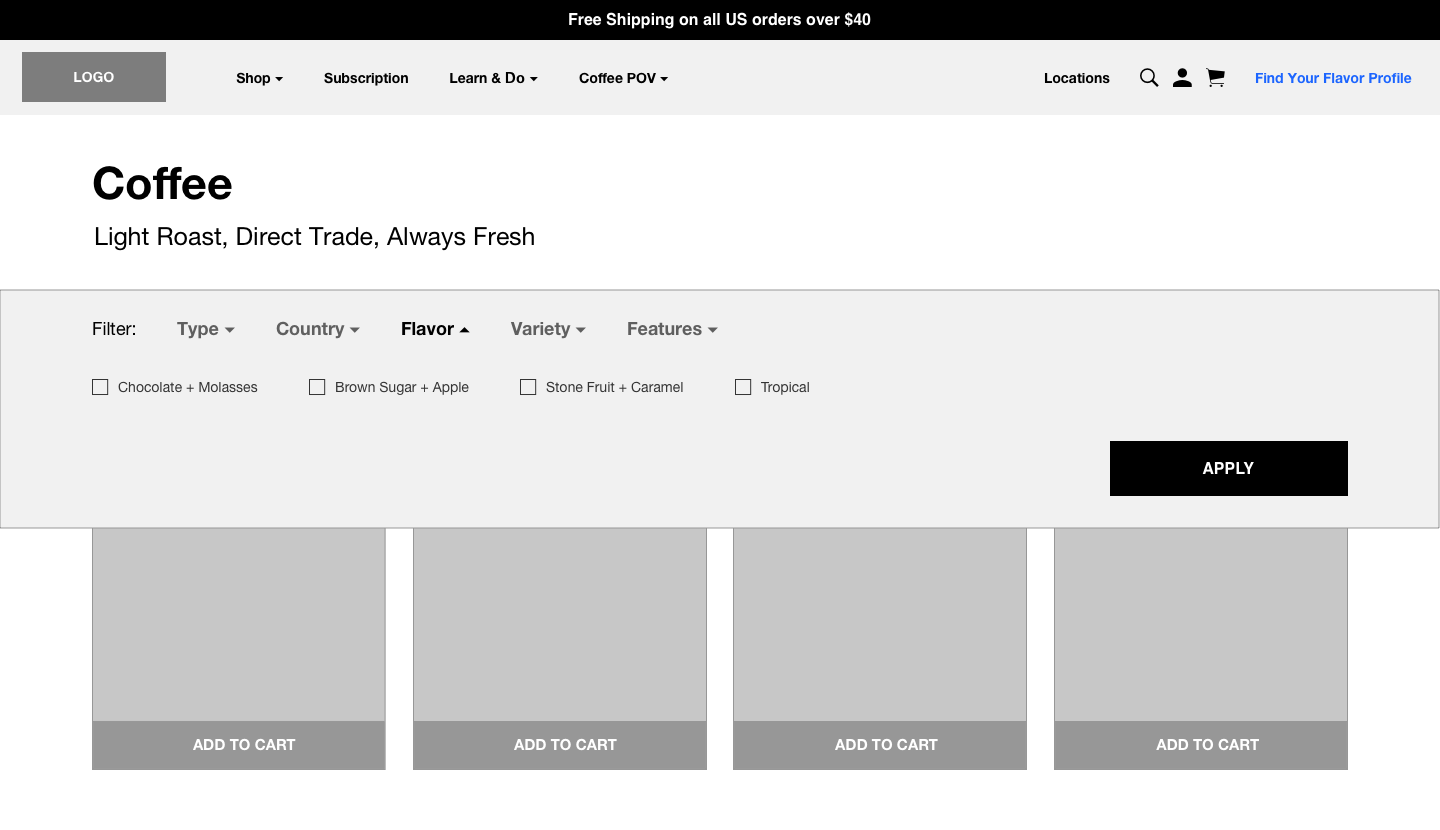Follow the Find Your Flavor Profile link
1440x830 pixels.
coord(1333,78)
